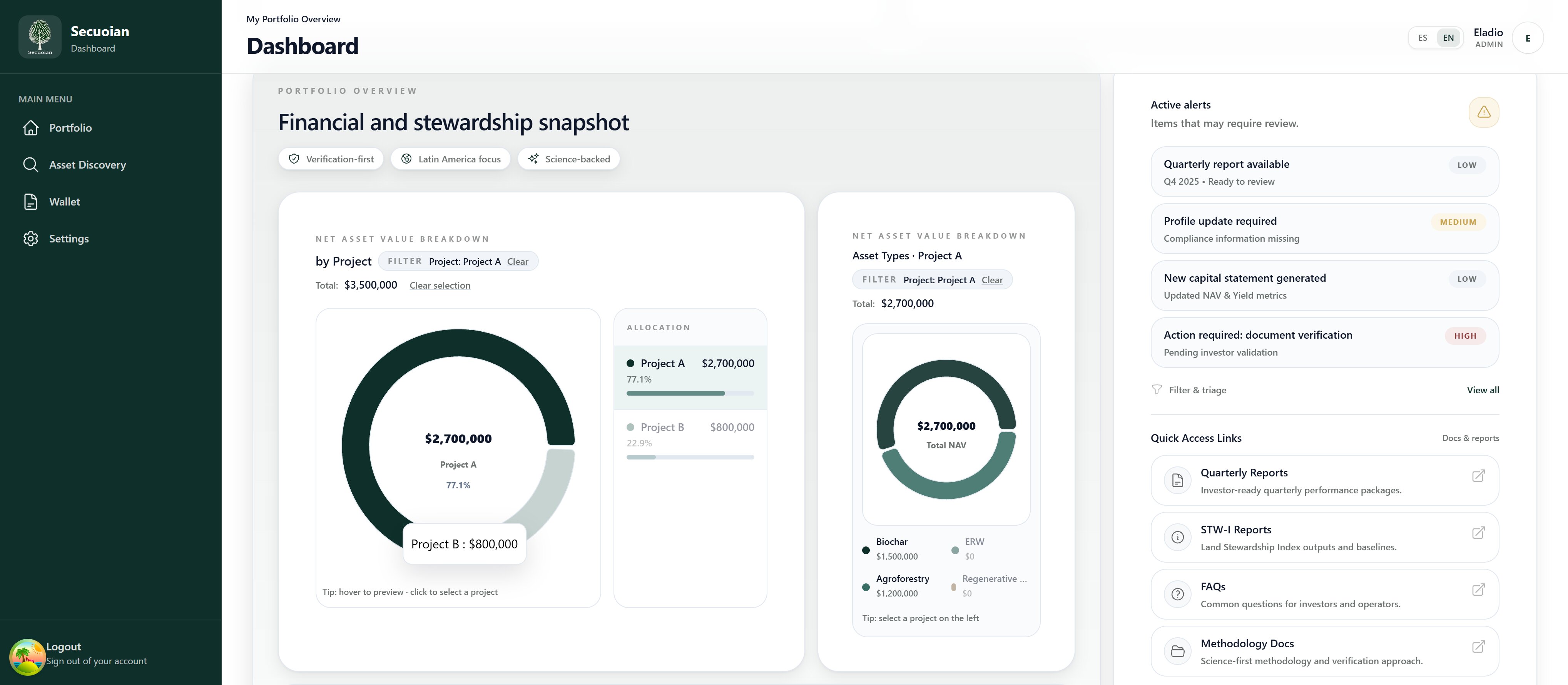Viewport: 1568px width, 685px height.
Task: Open the active alerts warning icon
Action: point(1483,112)
